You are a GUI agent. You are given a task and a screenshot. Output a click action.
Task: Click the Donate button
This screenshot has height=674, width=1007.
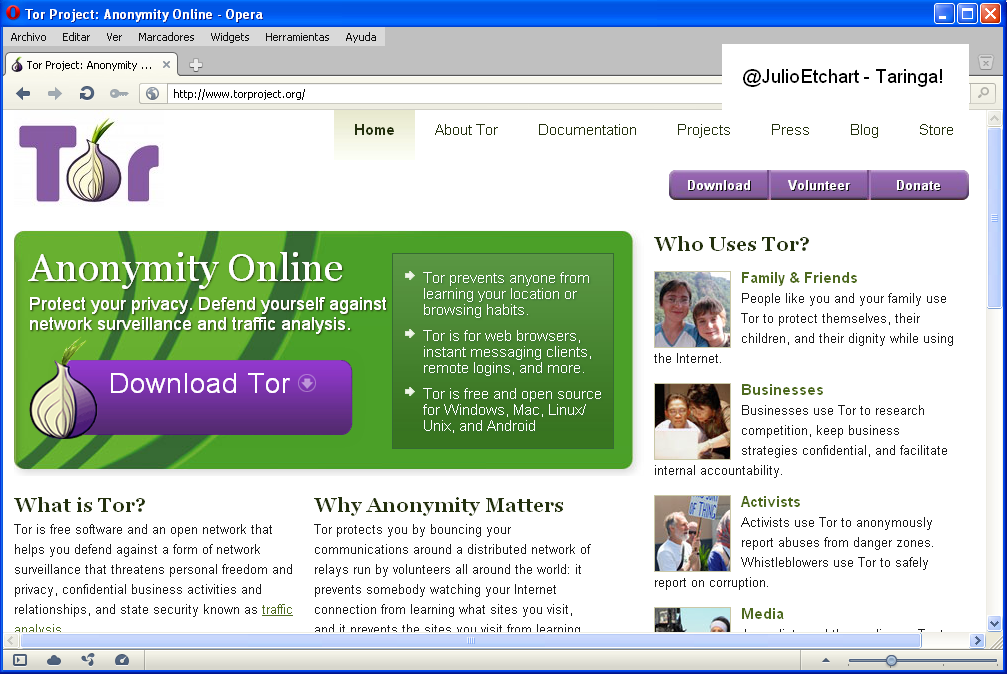point(918,185)
